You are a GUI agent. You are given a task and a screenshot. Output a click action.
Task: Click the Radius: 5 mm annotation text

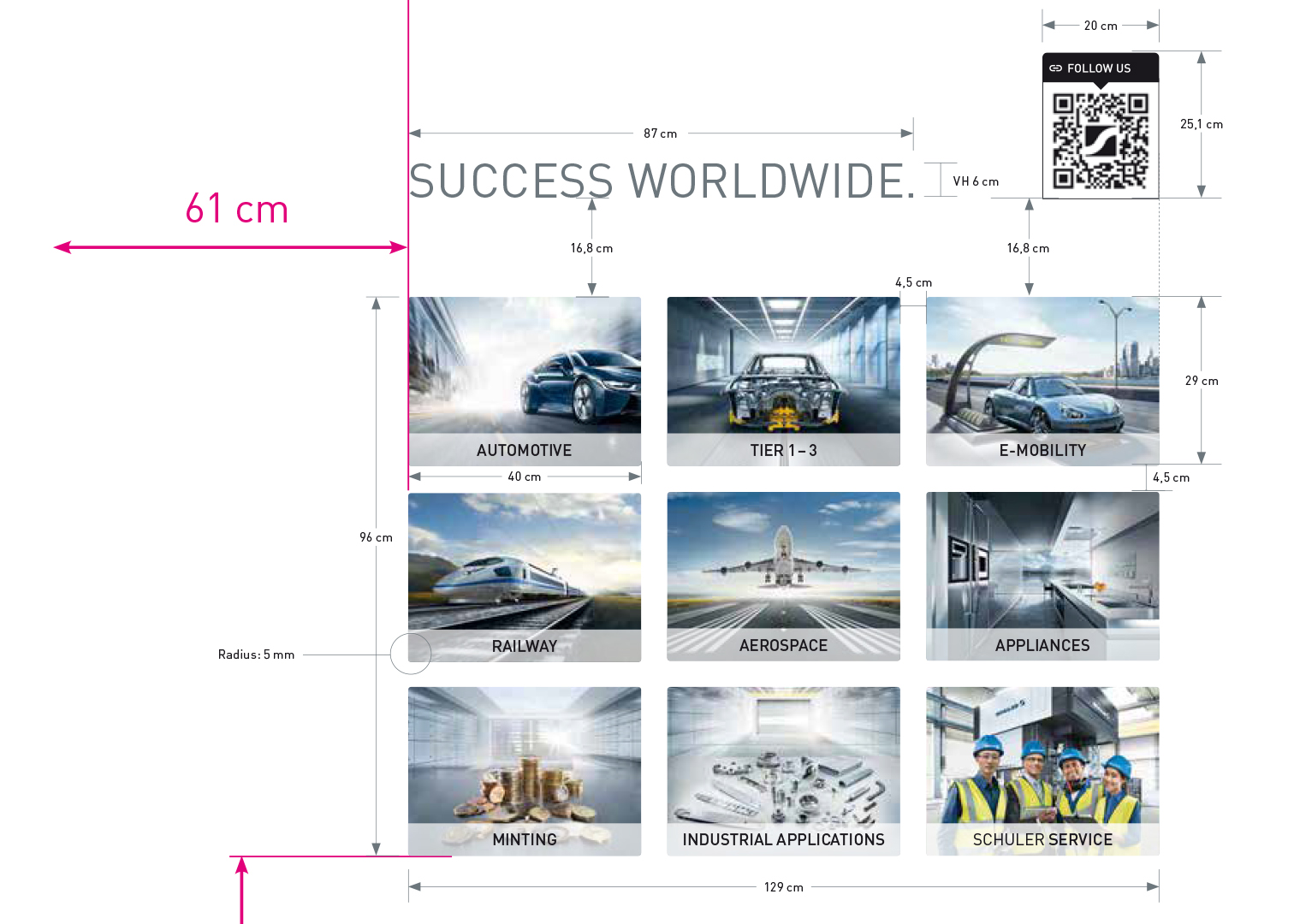256,654
